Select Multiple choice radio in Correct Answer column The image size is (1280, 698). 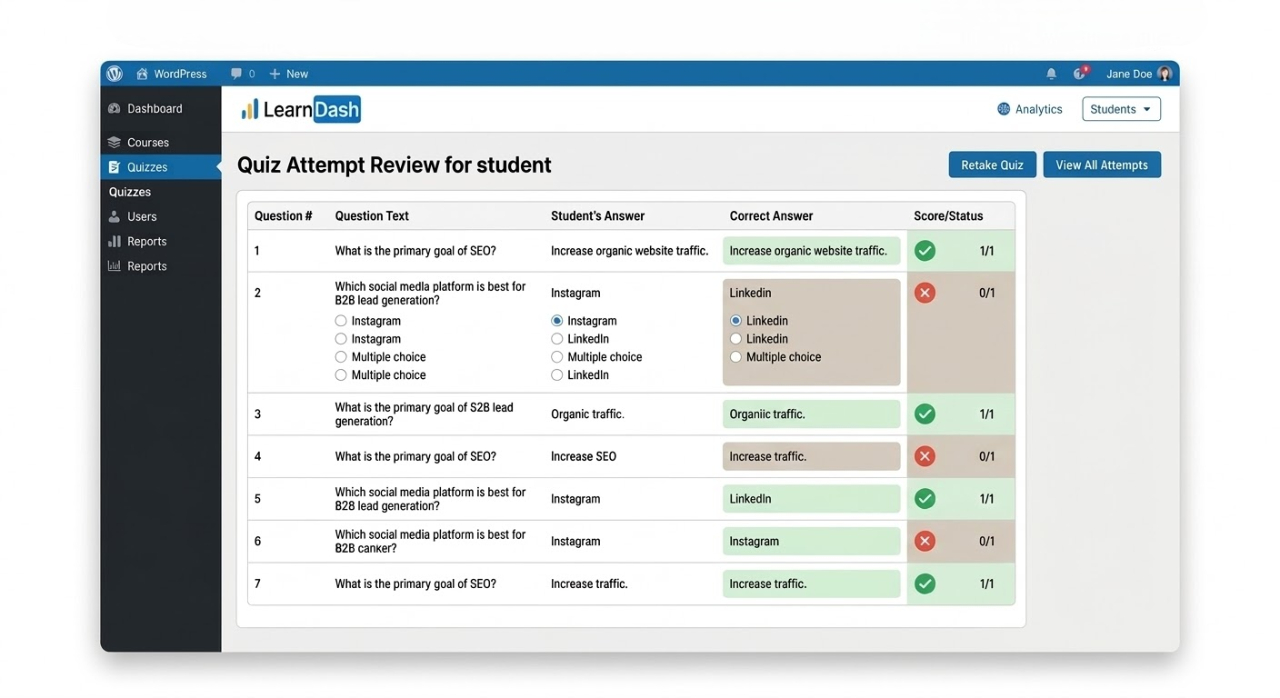(x=736, y=357)
